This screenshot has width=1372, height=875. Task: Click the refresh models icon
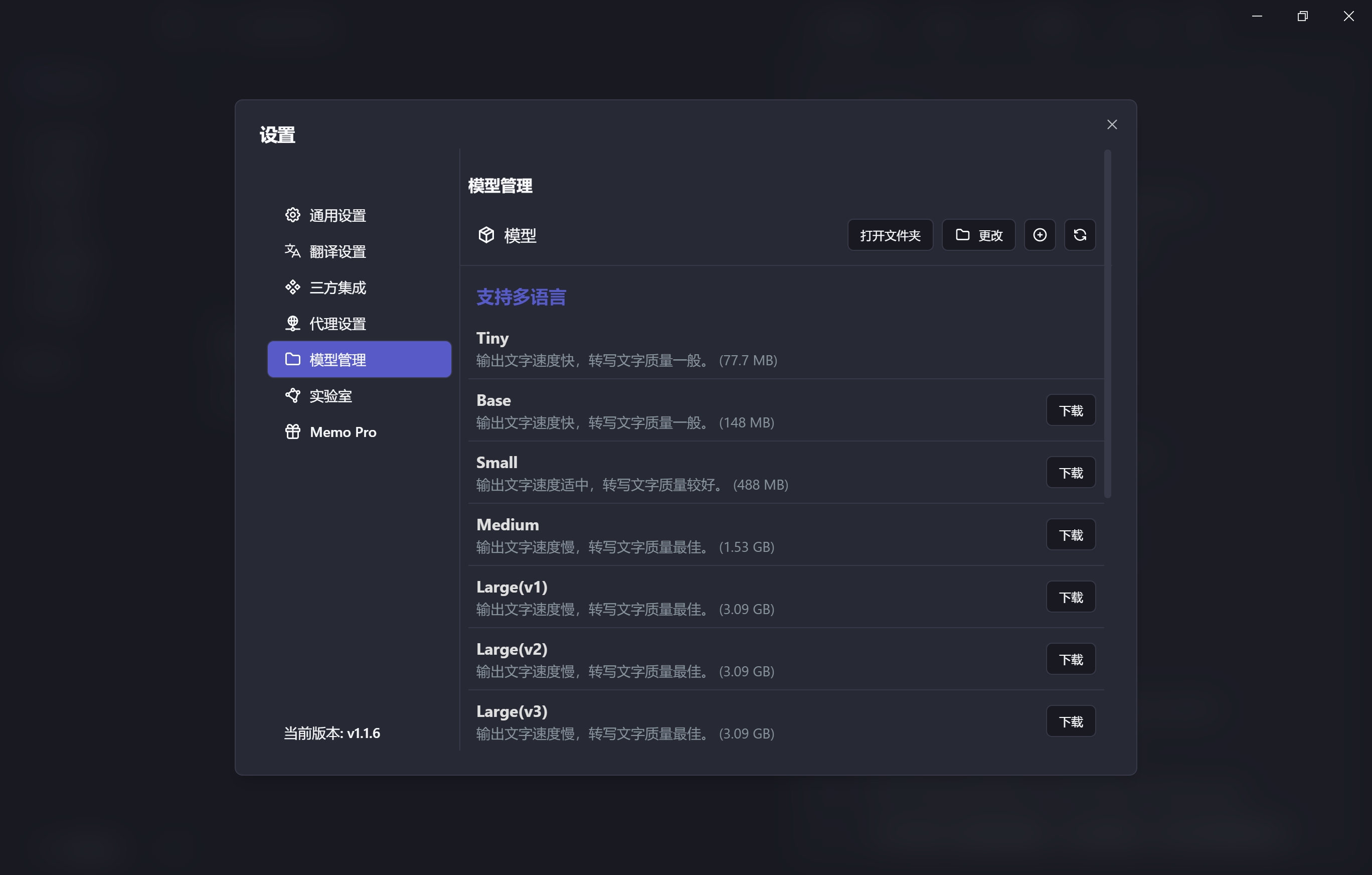coord(1079,235)
